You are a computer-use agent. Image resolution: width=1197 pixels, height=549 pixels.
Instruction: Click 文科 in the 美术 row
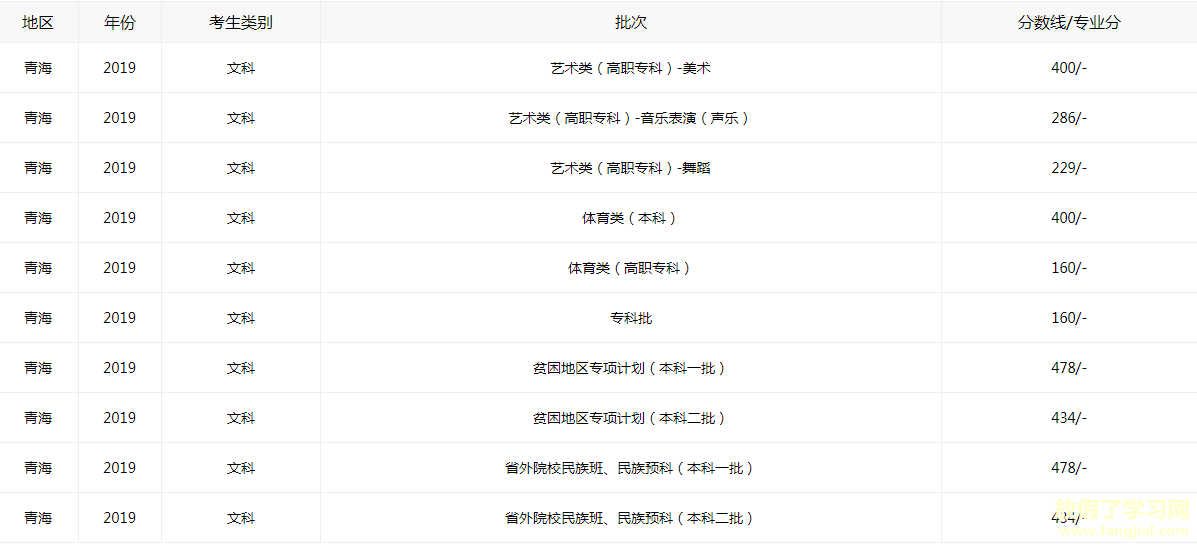pos(240,68)
